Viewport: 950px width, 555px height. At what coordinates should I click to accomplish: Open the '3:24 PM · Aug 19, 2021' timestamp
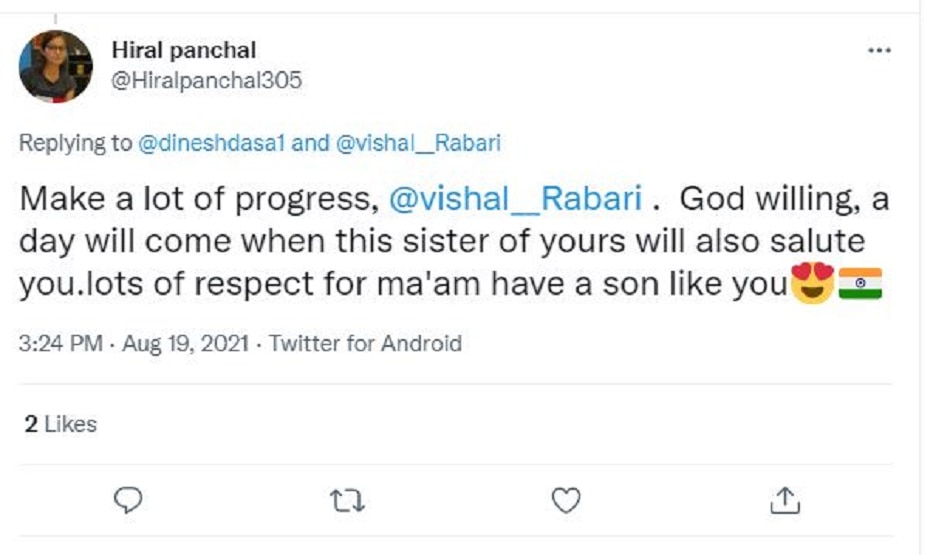coord(133,344)
